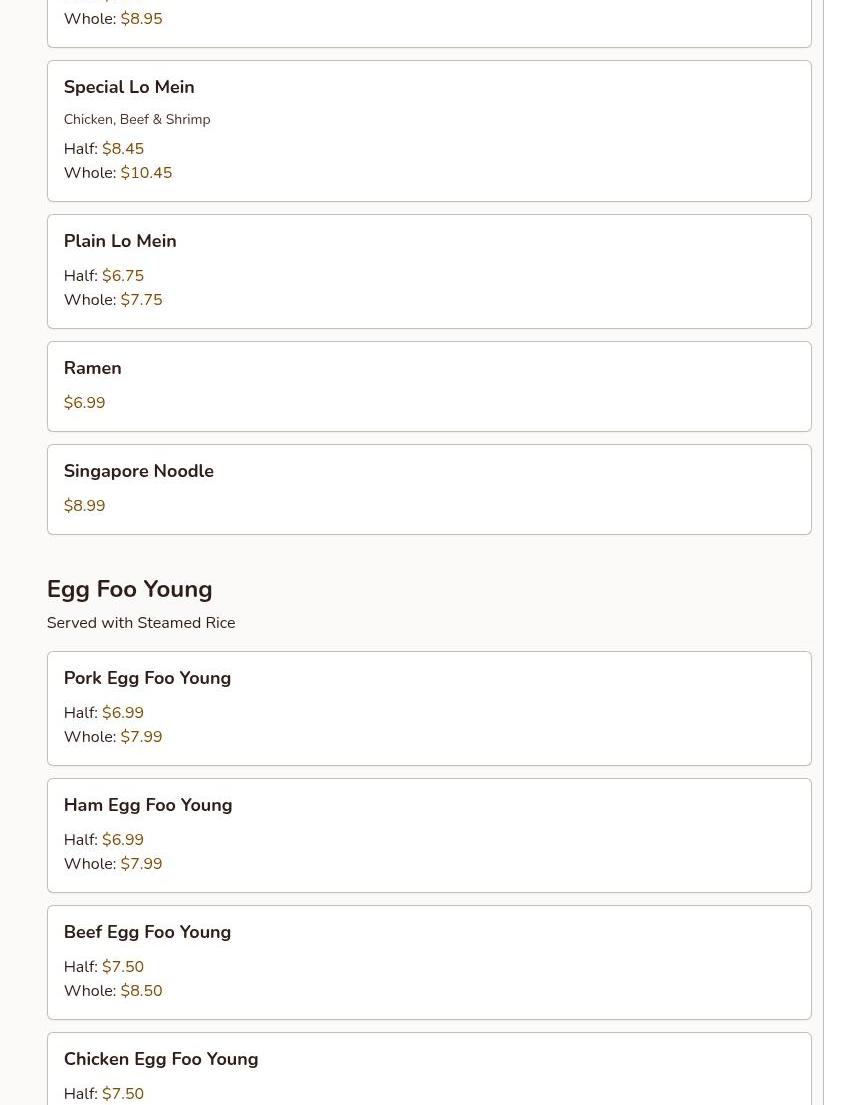The width and height of the screenshot is (844, 1105).
Task: Select the Ham Egg Foo Young item
Action: pyautogui.click(x=148, y=805)
